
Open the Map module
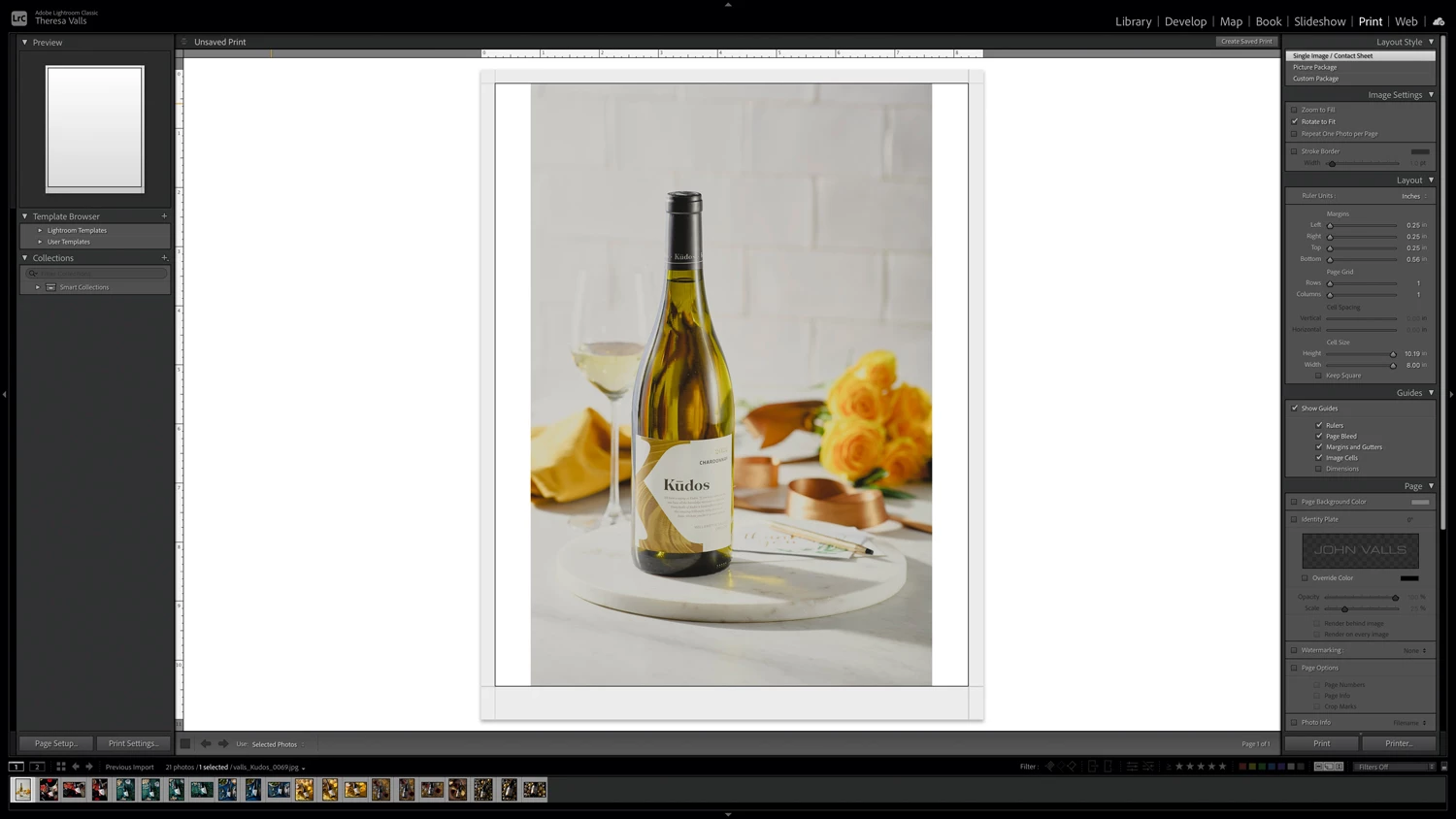click(x=1231, y=21)
